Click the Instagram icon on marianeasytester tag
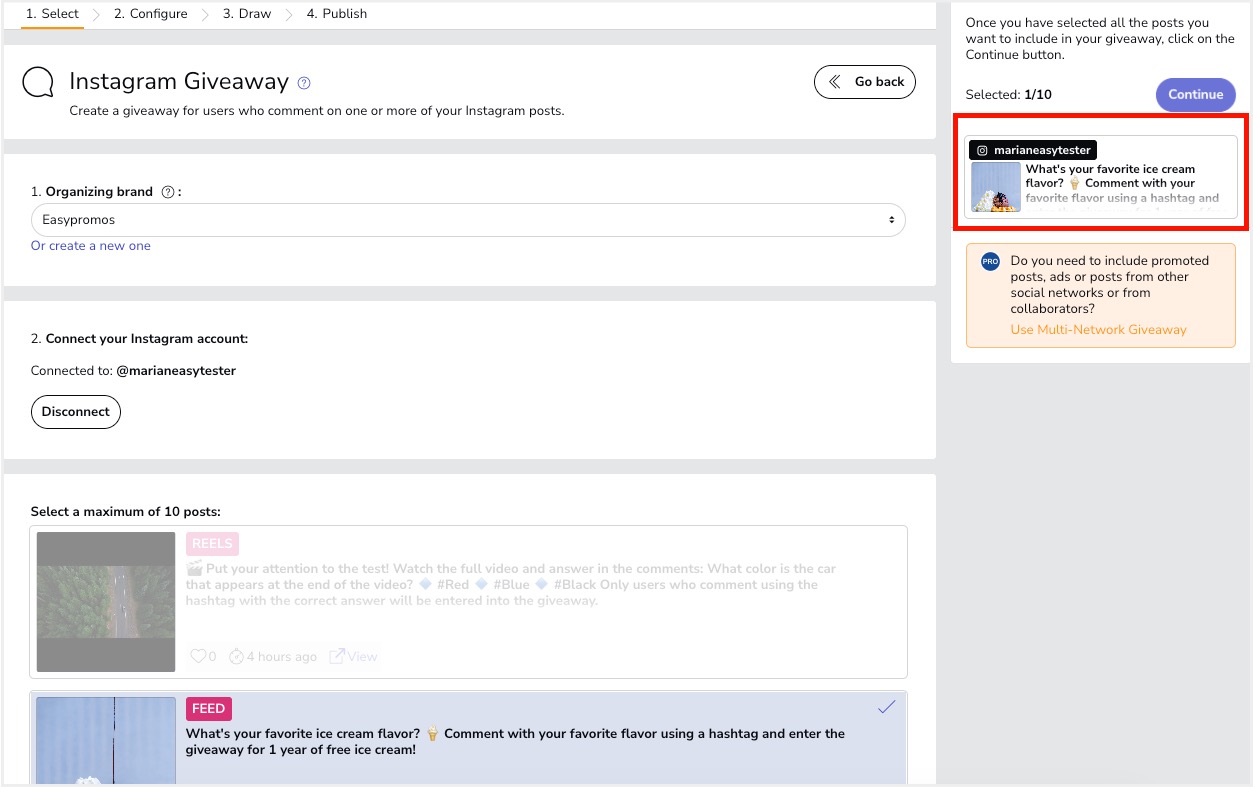Image resolution: width=1253 pixels, height=788 pixels. pyautogui.click(x=982, y=150)
